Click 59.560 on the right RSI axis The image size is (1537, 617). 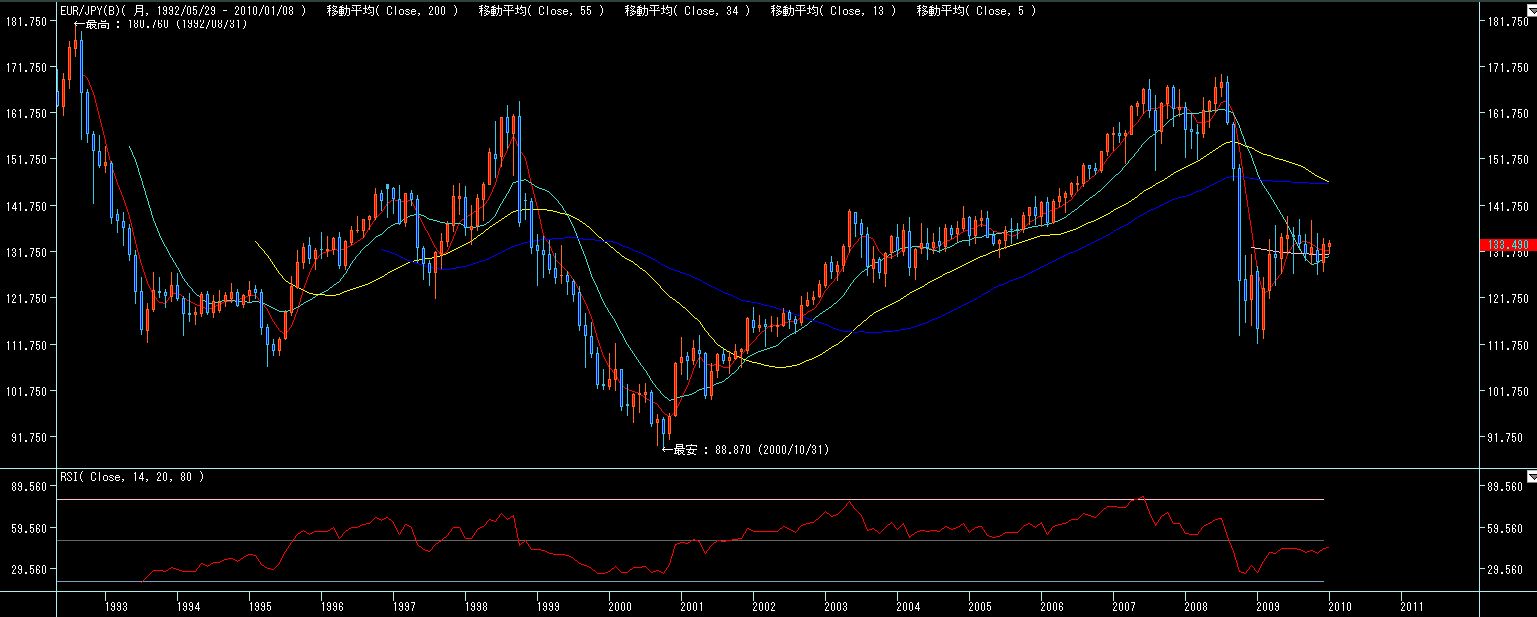coord(1505,529)
